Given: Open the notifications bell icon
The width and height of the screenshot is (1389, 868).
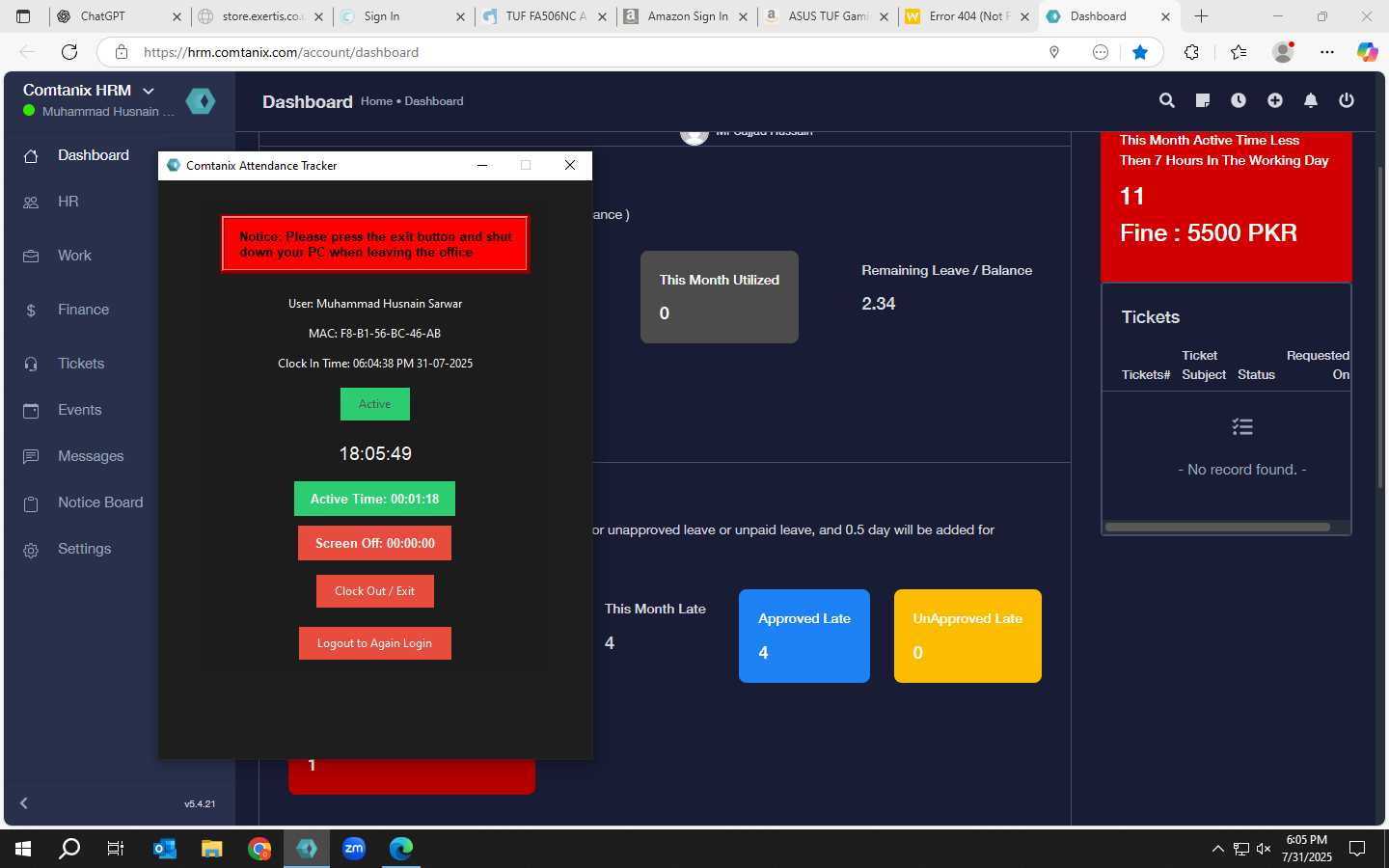Looking at the screenshot, I should [1311, 100].
